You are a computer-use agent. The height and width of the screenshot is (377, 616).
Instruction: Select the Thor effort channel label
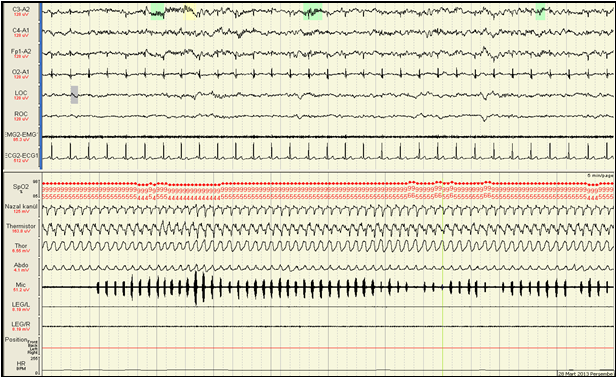[21, 246]
